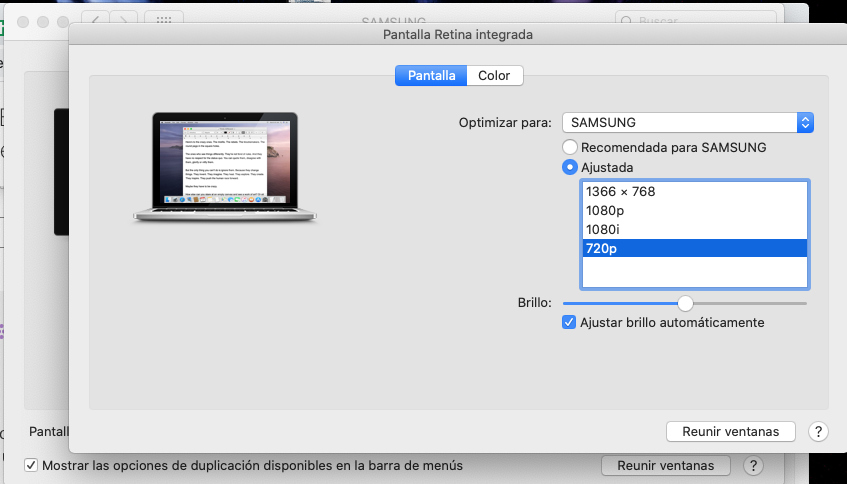Screen dimensions: 847x484
Task: Choose 1080i resolution in list
Action: (x=695, y=229)
